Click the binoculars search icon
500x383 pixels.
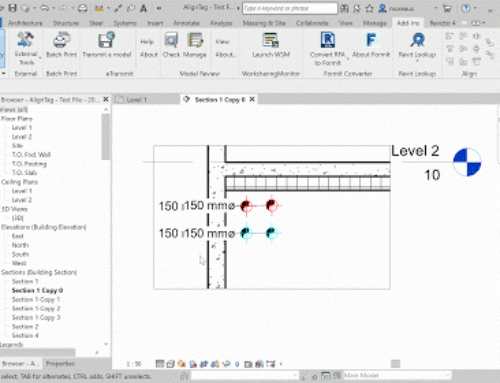pos(344,8)
